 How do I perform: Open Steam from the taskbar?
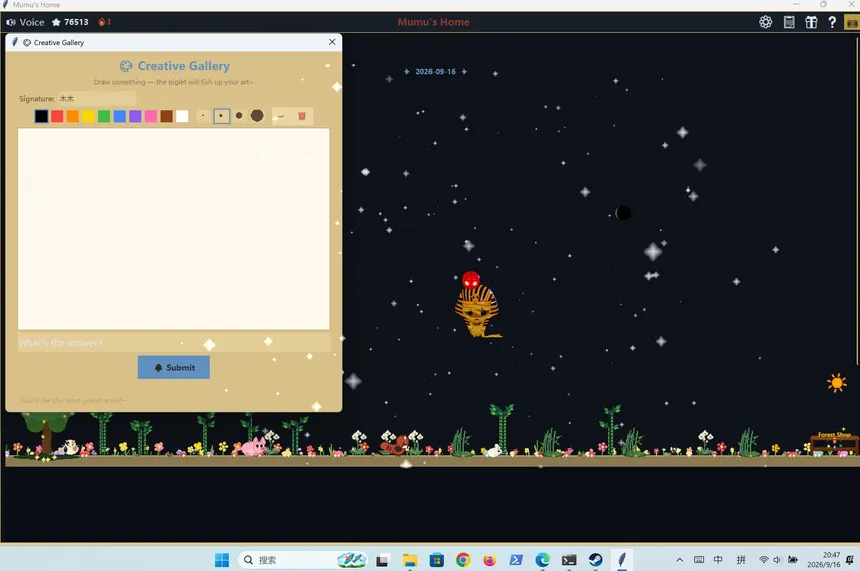click(x=595, y=559)
